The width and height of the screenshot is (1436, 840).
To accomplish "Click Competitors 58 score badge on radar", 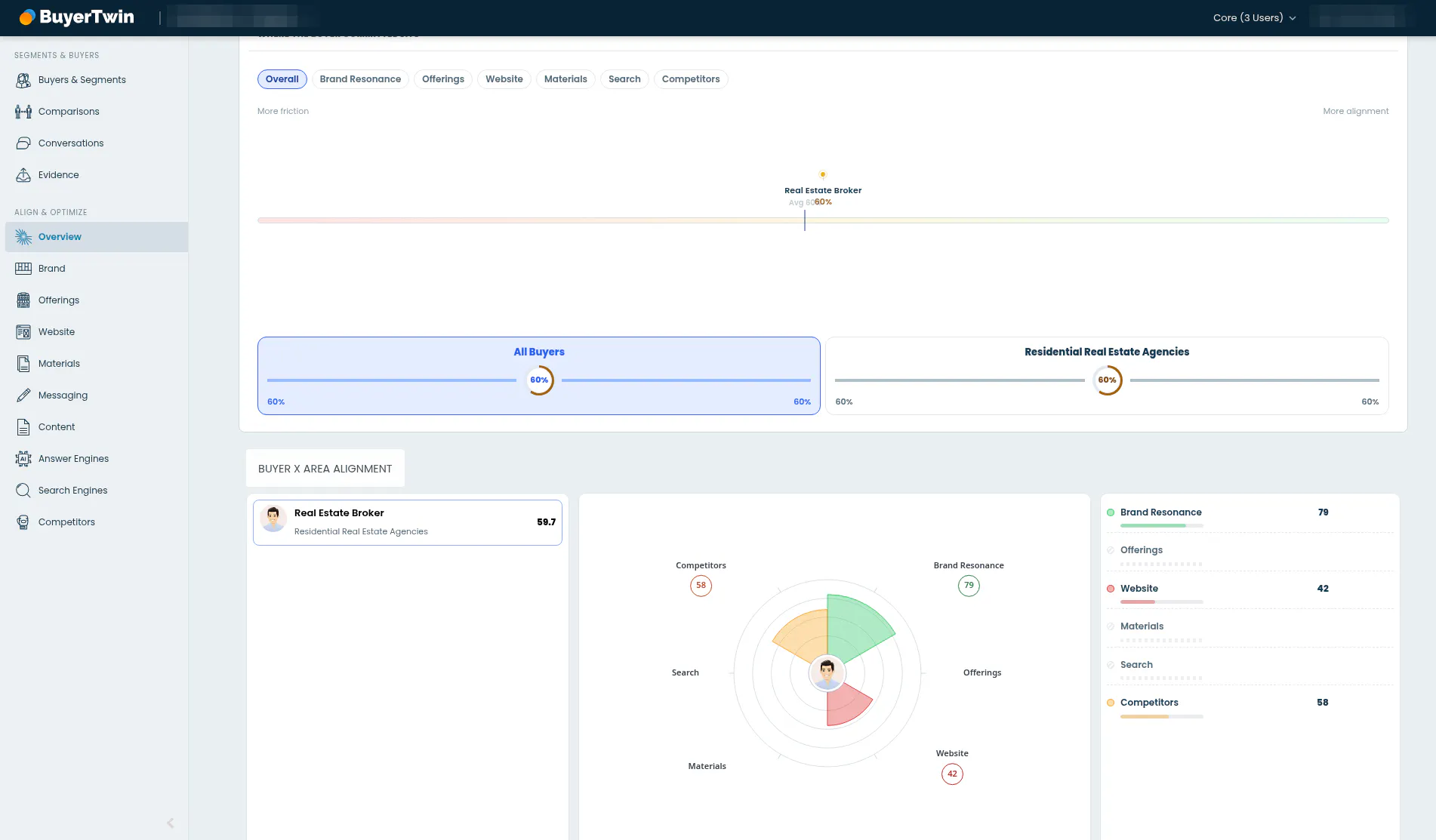I will click(701, 586).
